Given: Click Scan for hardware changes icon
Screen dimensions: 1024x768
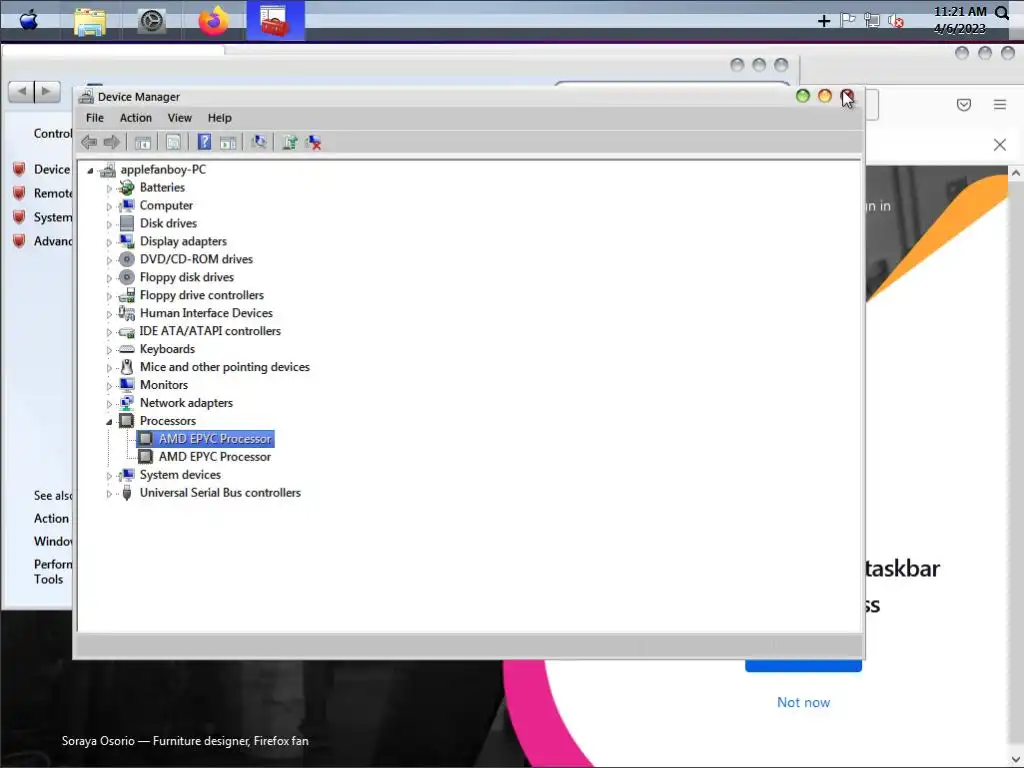Looking at the screenshot, I should (259, 142).
